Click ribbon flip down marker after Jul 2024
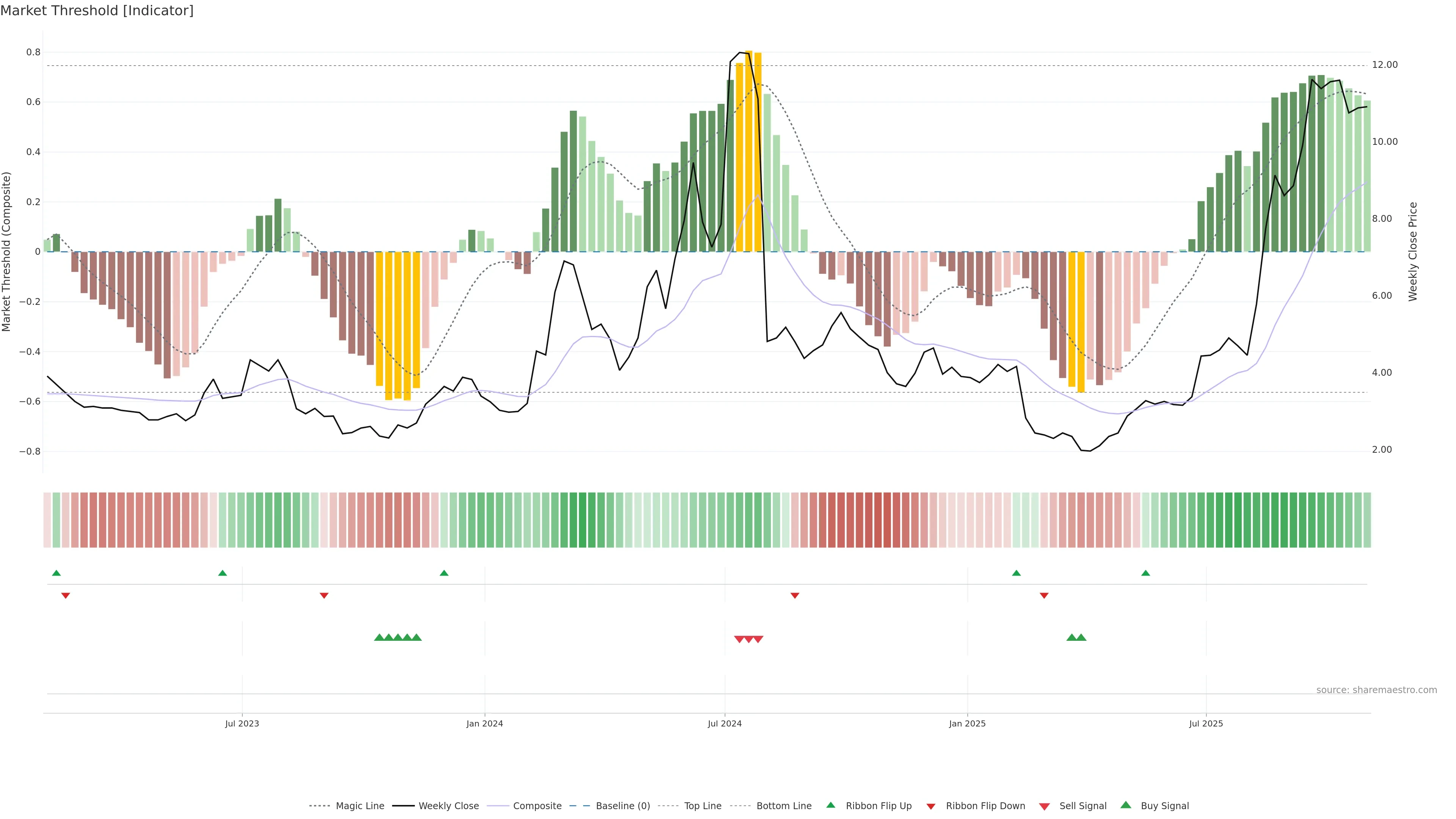Screen dimensions: 1456x819 pyautogui.click(x=795, y=595)
